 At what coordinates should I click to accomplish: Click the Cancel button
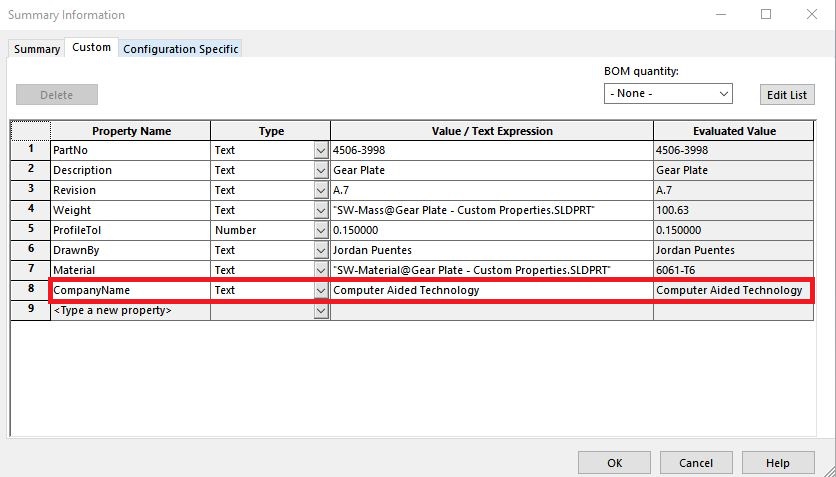pos(696,463)
